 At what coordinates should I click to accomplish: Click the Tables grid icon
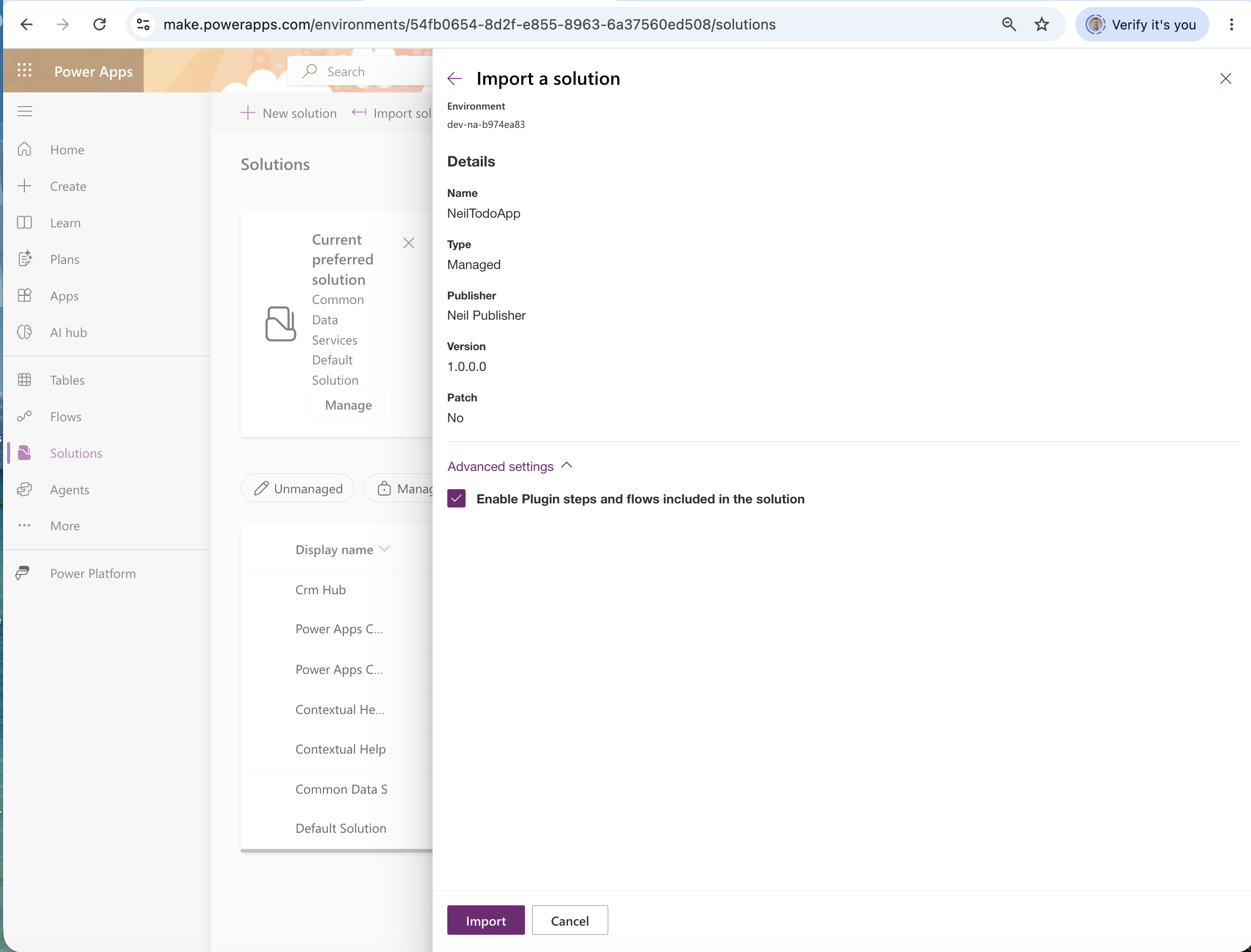coord(24,380)
